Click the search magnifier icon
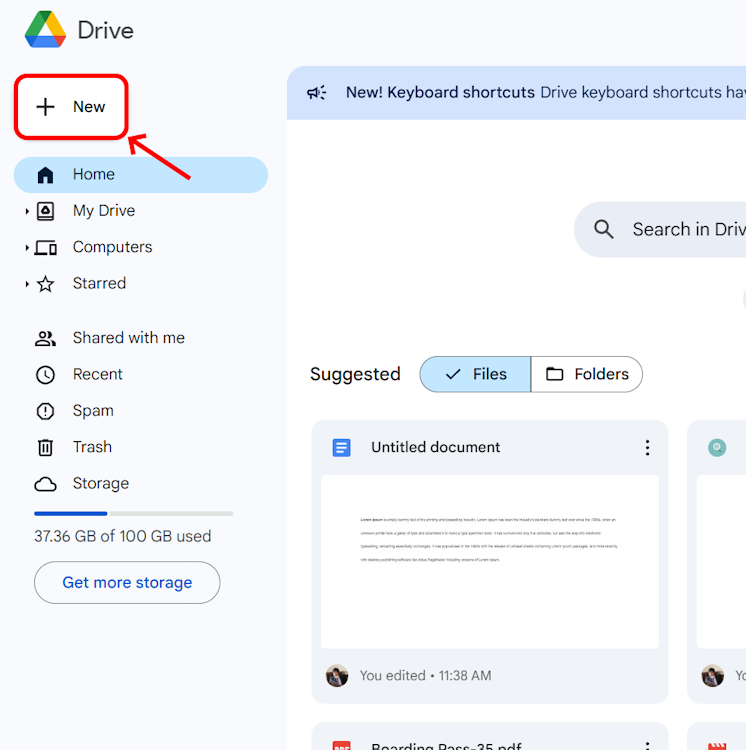The height and width of the screenshot is (750, 746). click(603, 230)
